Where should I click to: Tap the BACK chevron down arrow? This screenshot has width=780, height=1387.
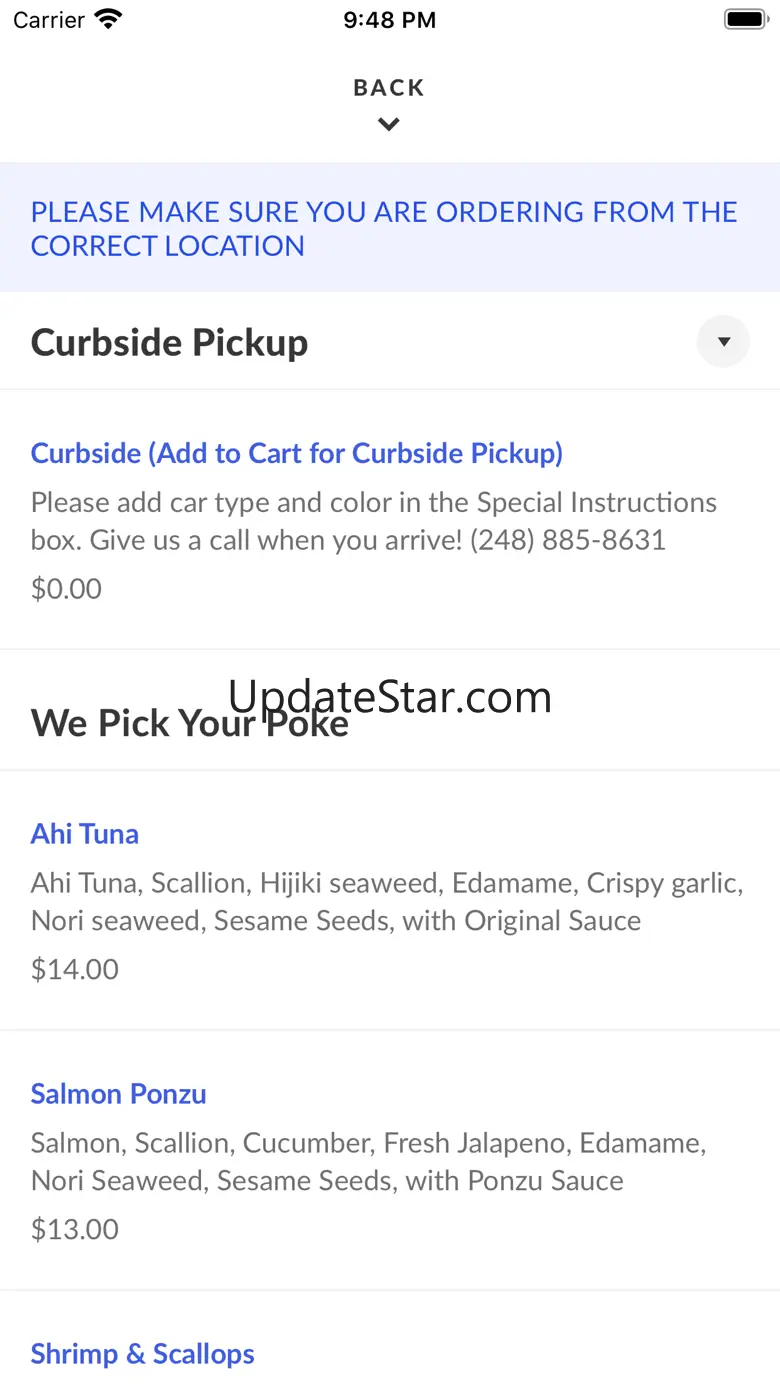click(389, 125)
